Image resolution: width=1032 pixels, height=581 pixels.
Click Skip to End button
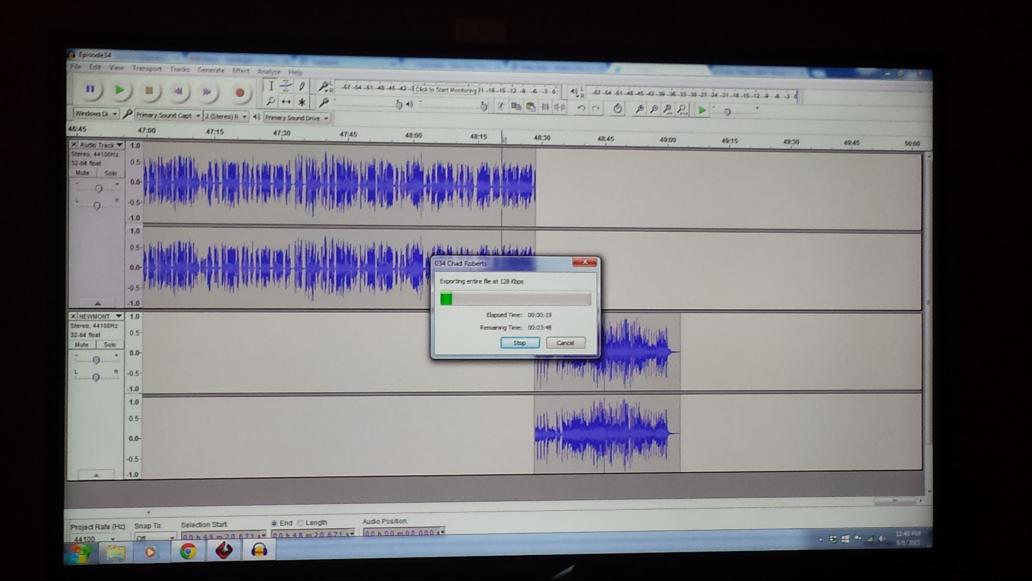[x=207, y=92]
